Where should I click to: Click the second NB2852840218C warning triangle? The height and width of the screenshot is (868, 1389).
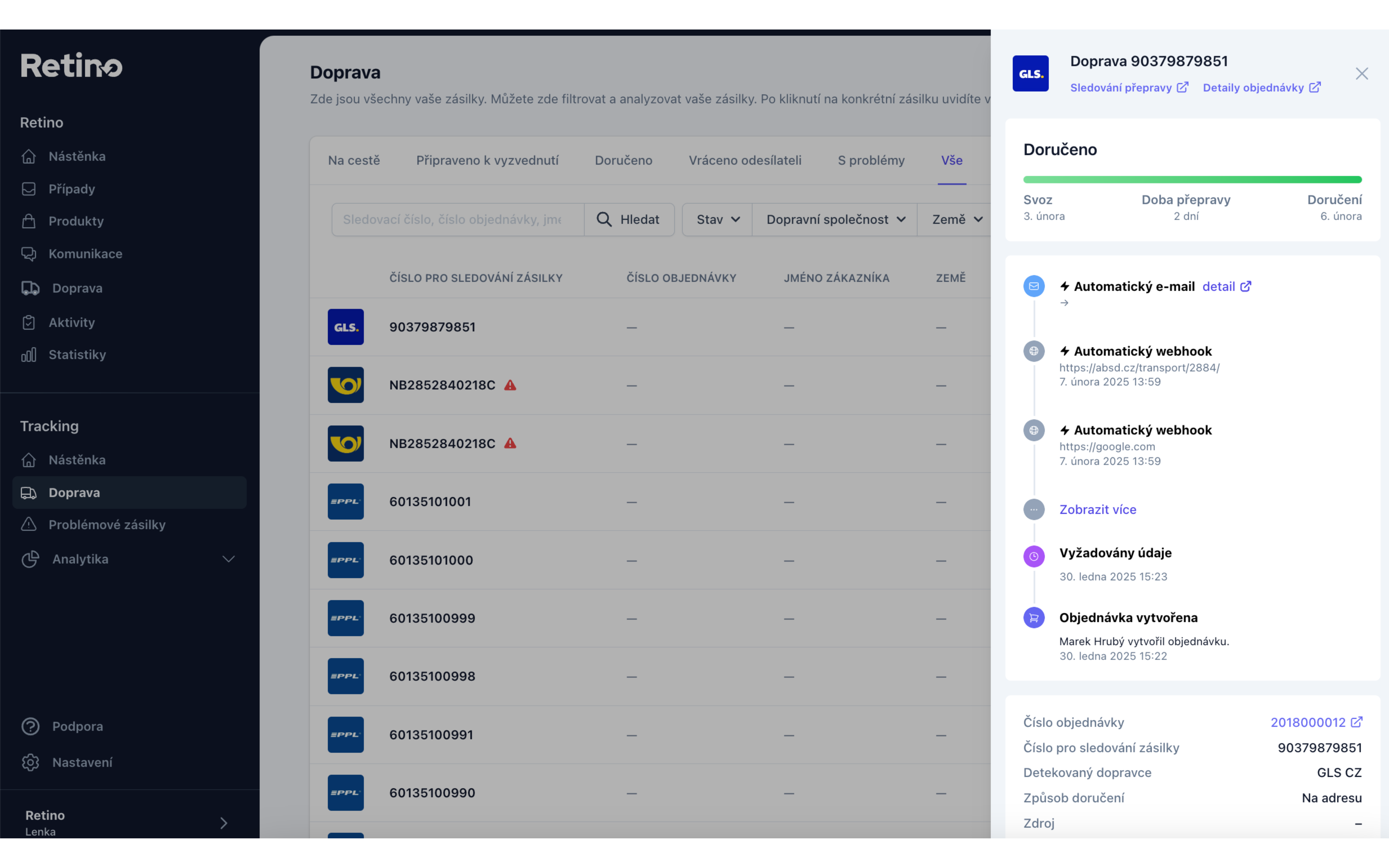pos(510,443)
